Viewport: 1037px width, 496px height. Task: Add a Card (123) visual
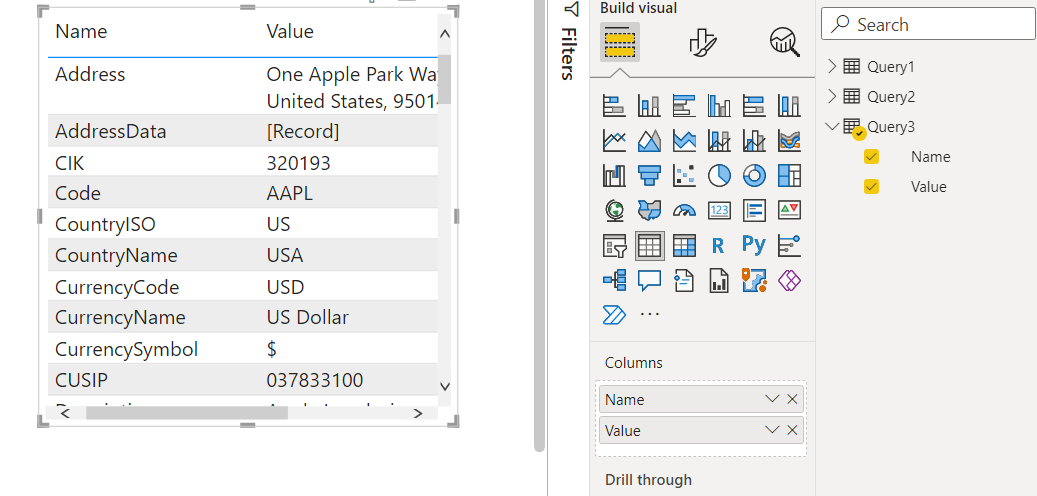click(719, 210)
